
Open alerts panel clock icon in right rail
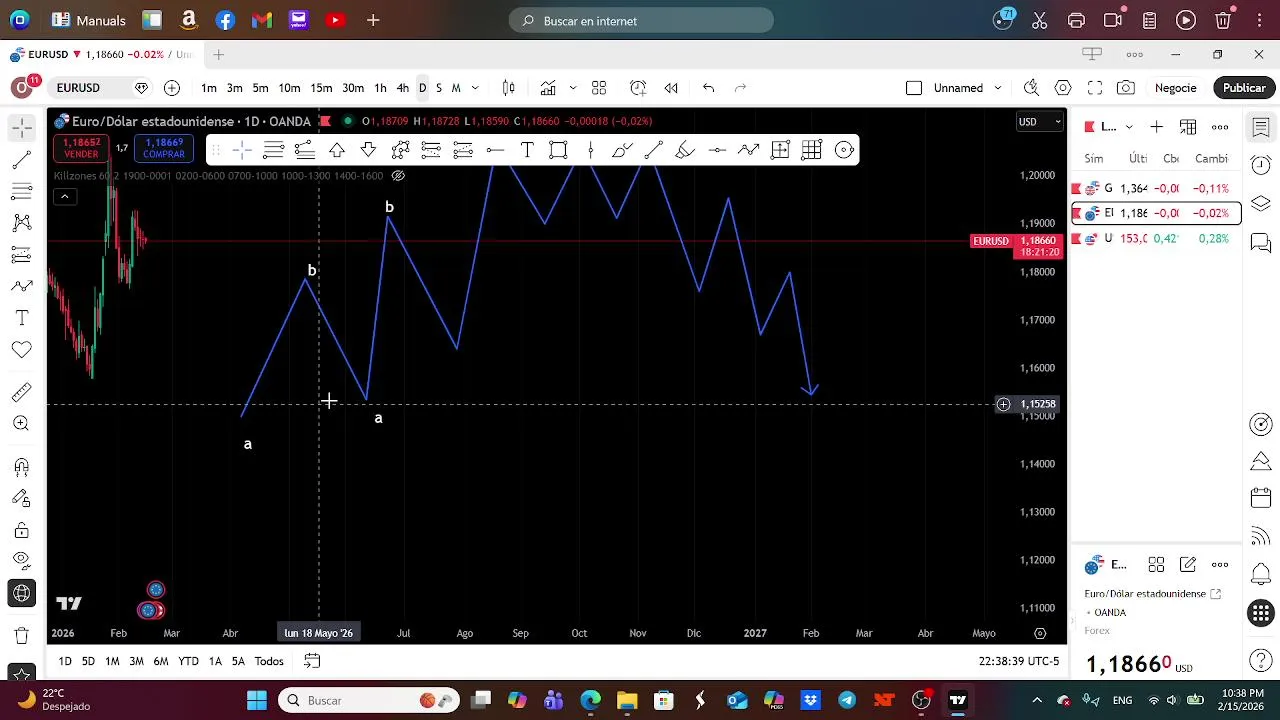click(1261, 164)
